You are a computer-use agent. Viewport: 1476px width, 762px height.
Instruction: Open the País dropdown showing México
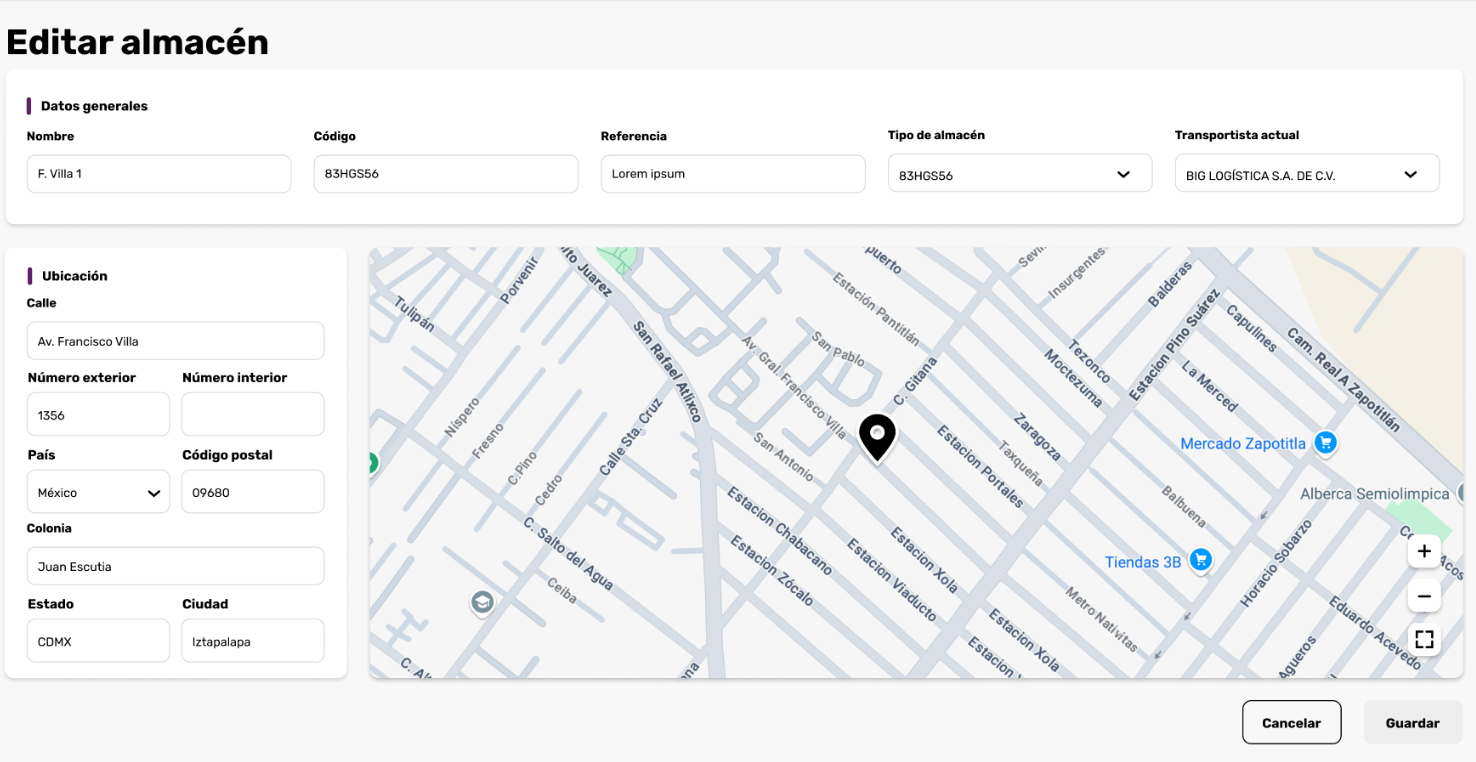[x=98, y=492]
